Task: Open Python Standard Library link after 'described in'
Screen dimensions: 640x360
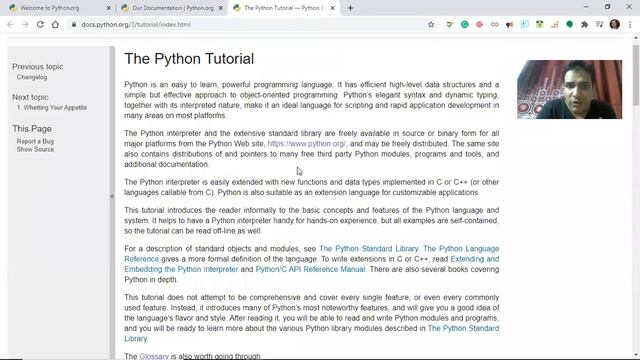Action: coord(463,328)
